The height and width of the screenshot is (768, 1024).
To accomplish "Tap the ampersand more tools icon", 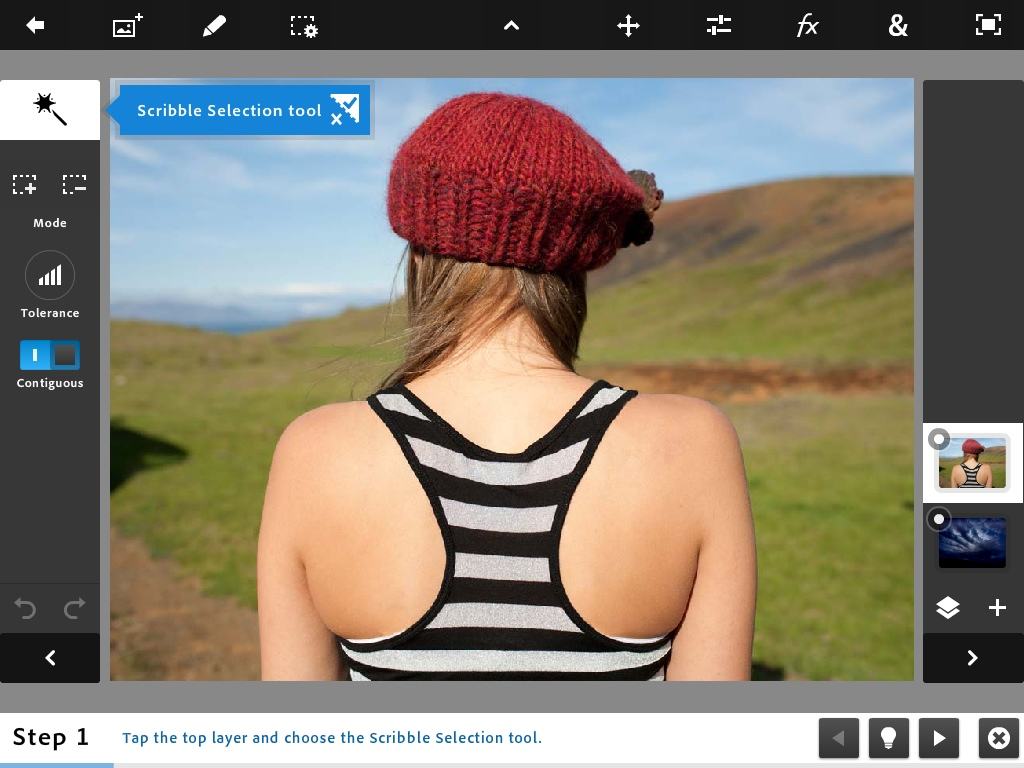I will click(897, 25).
